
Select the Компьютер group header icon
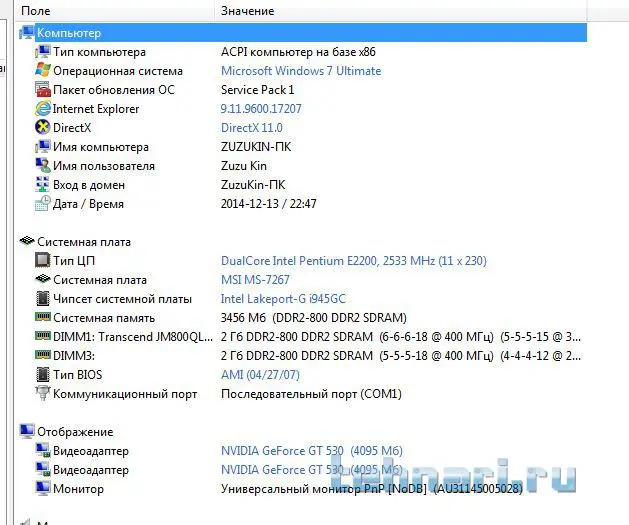coord(26,32)
